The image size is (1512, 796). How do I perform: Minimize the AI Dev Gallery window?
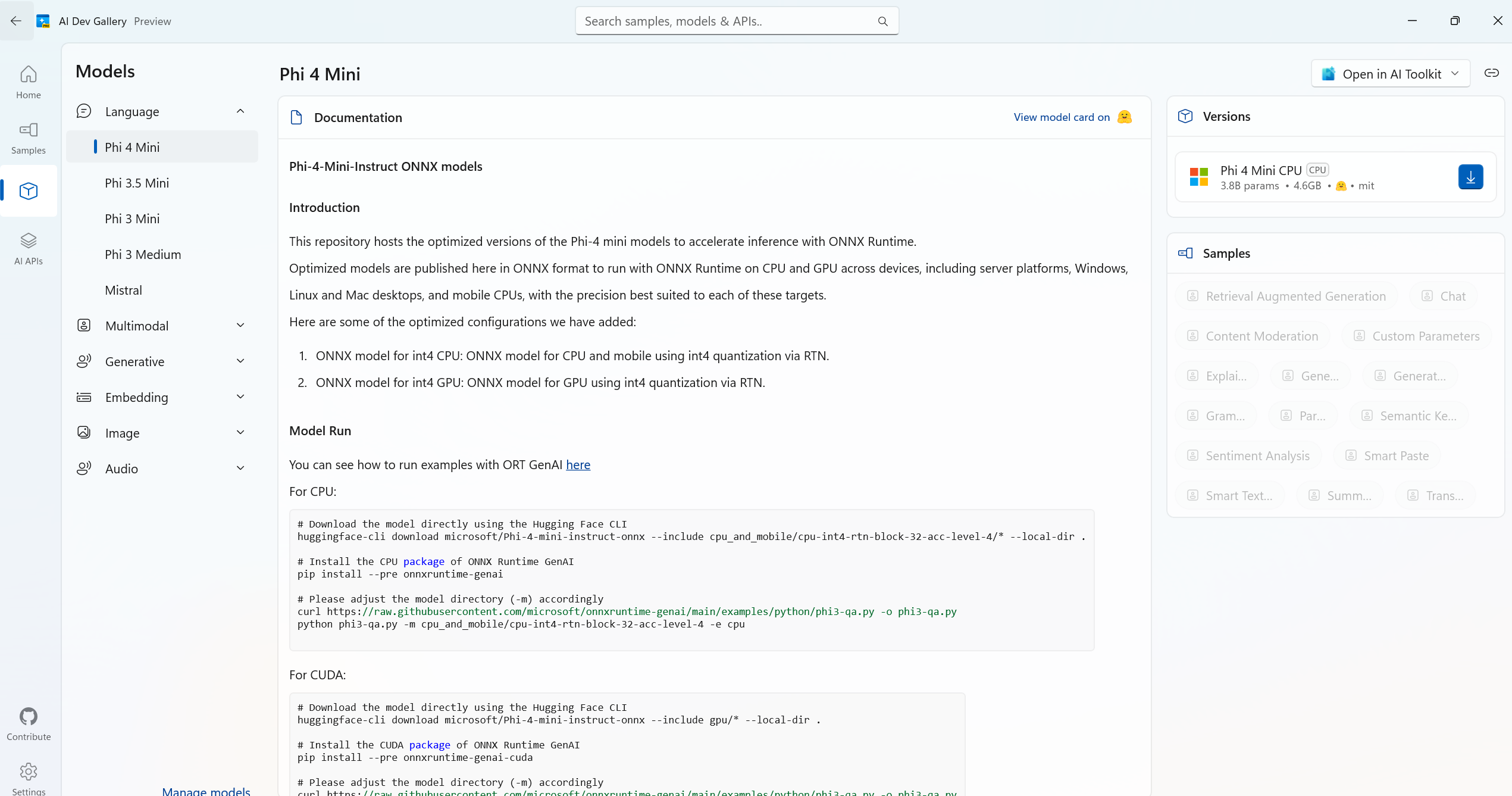pyautogui.click(x=1411, y=21)
